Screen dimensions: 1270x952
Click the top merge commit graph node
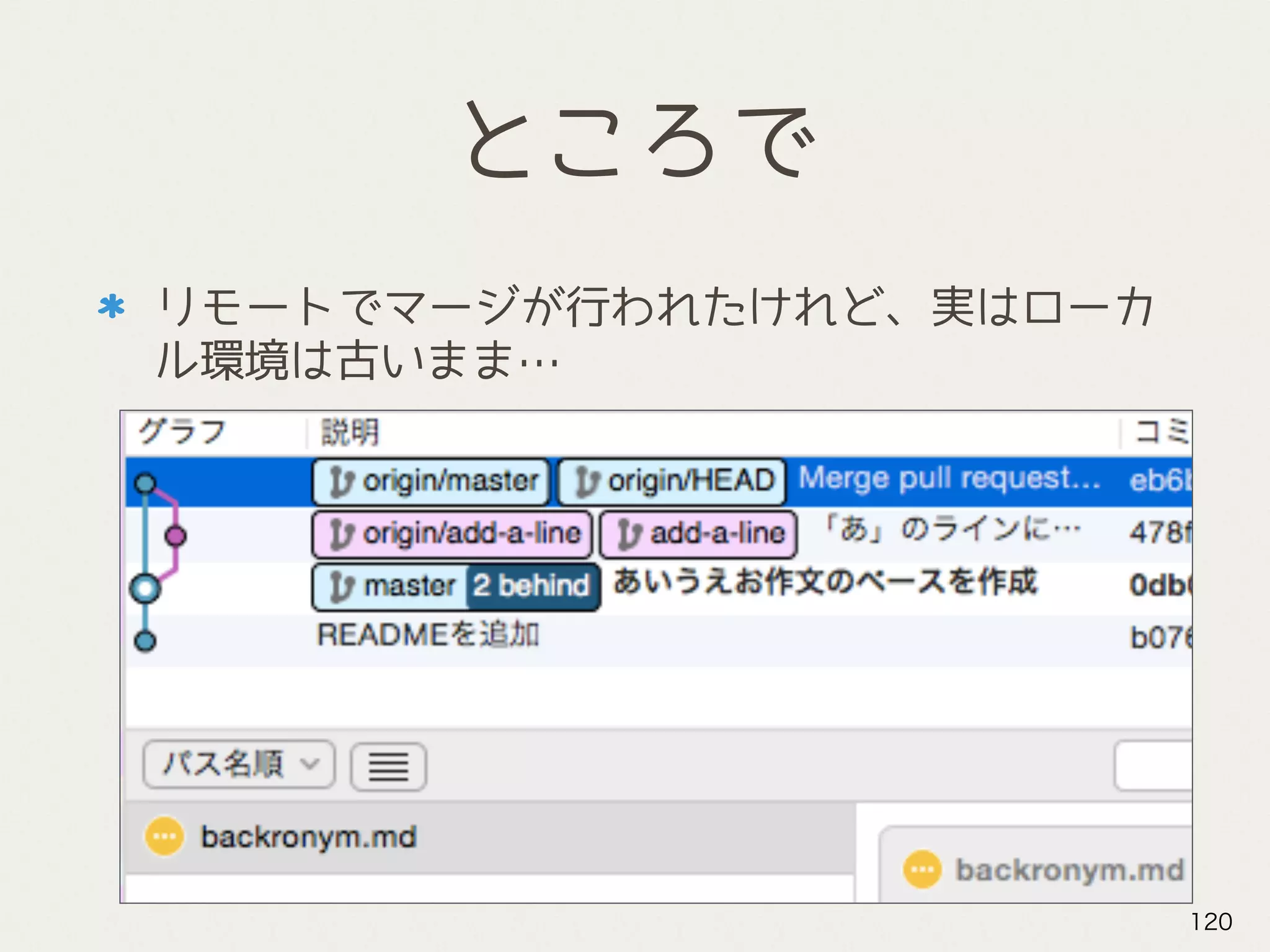coord(145,483)
